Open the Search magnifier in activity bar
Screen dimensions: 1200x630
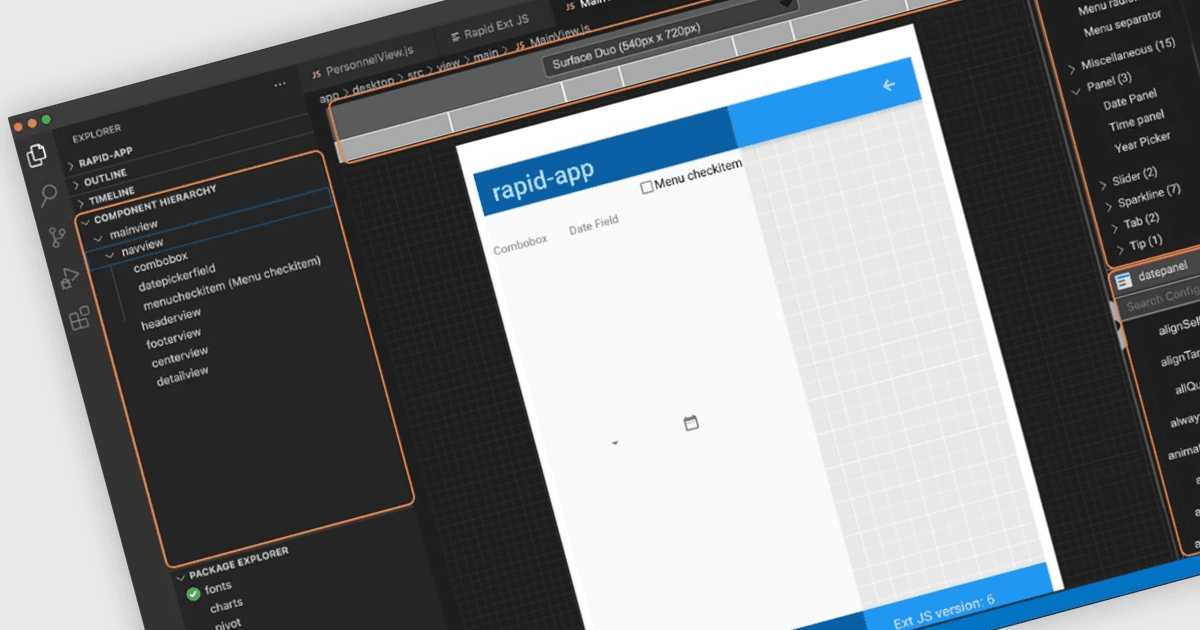pos(47,195)
